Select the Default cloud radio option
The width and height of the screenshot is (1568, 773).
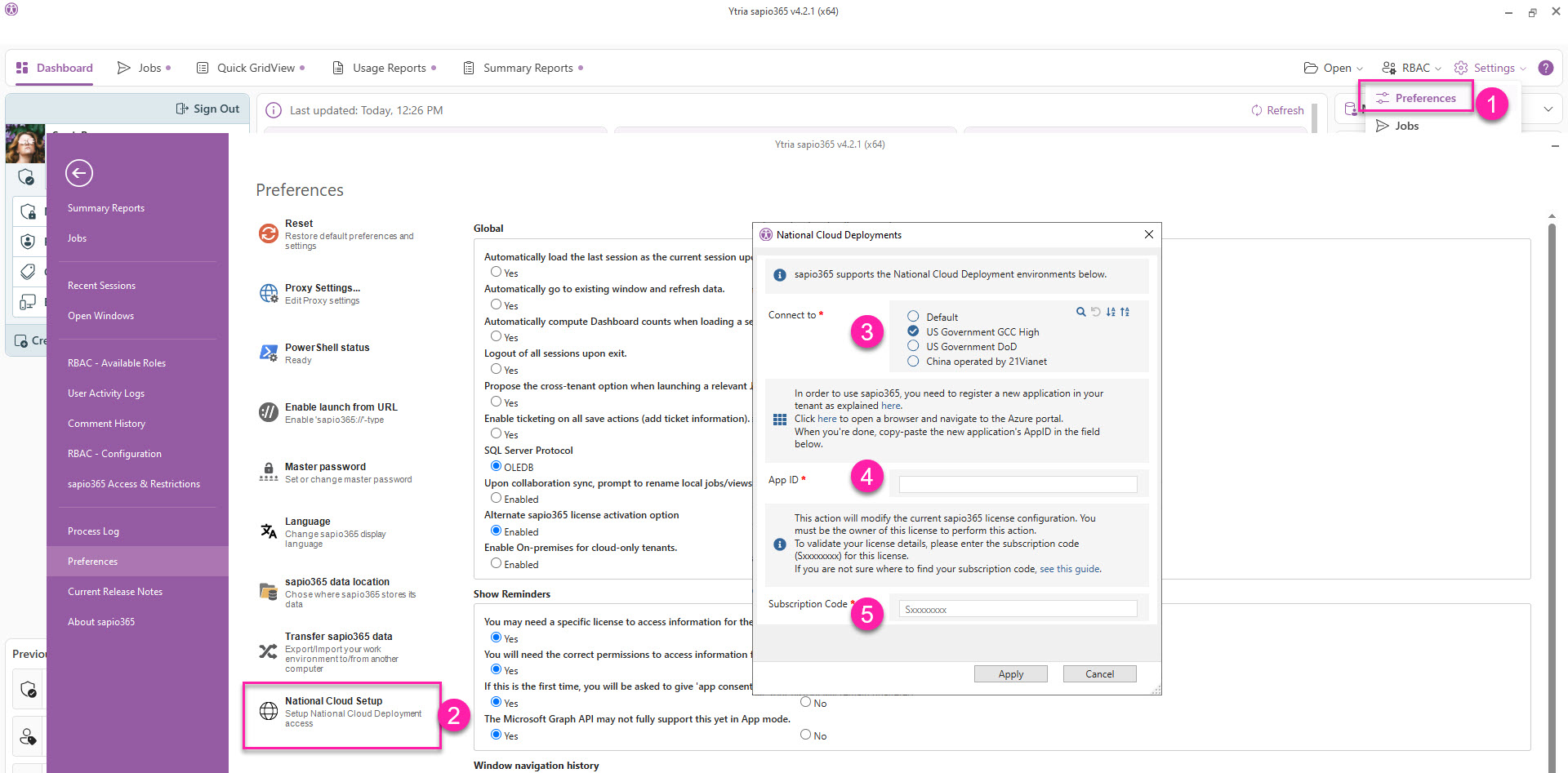[x=913, y=317]
